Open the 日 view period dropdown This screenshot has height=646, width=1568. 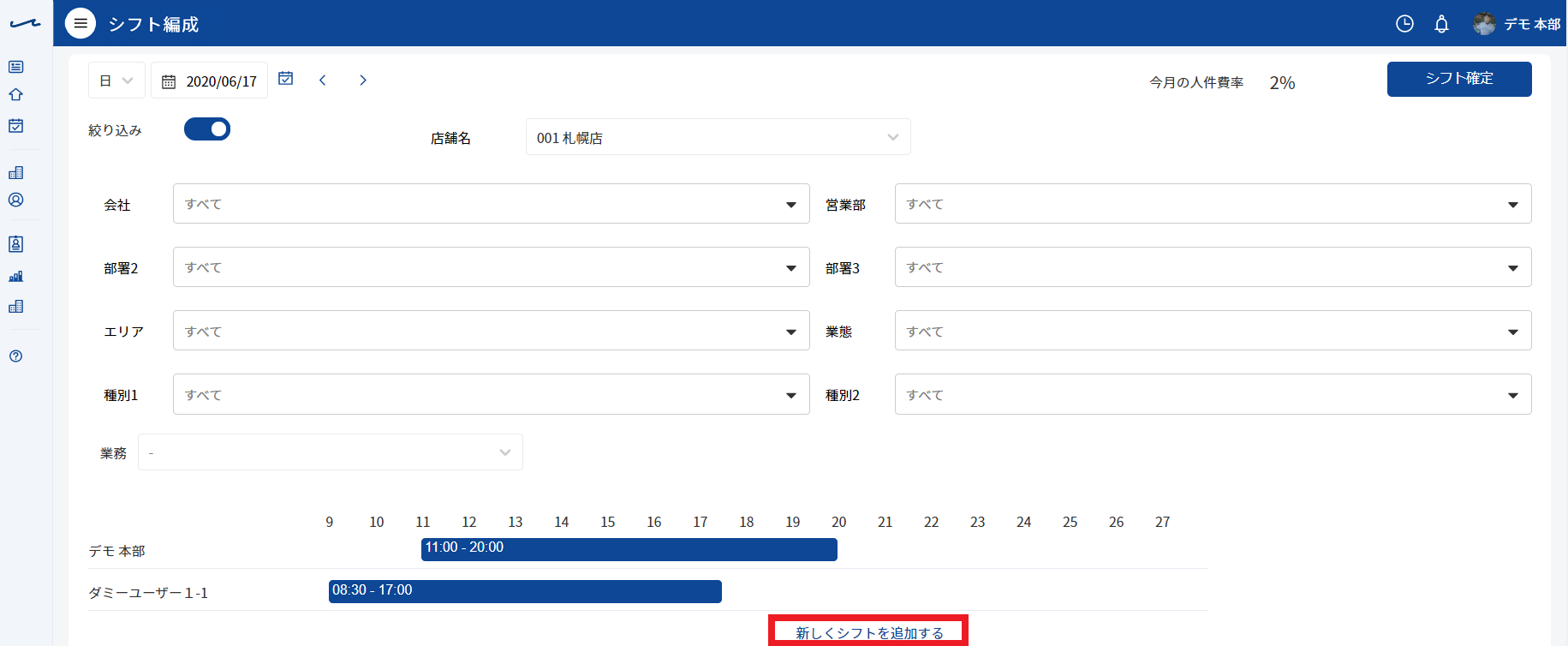pos(116,81)
